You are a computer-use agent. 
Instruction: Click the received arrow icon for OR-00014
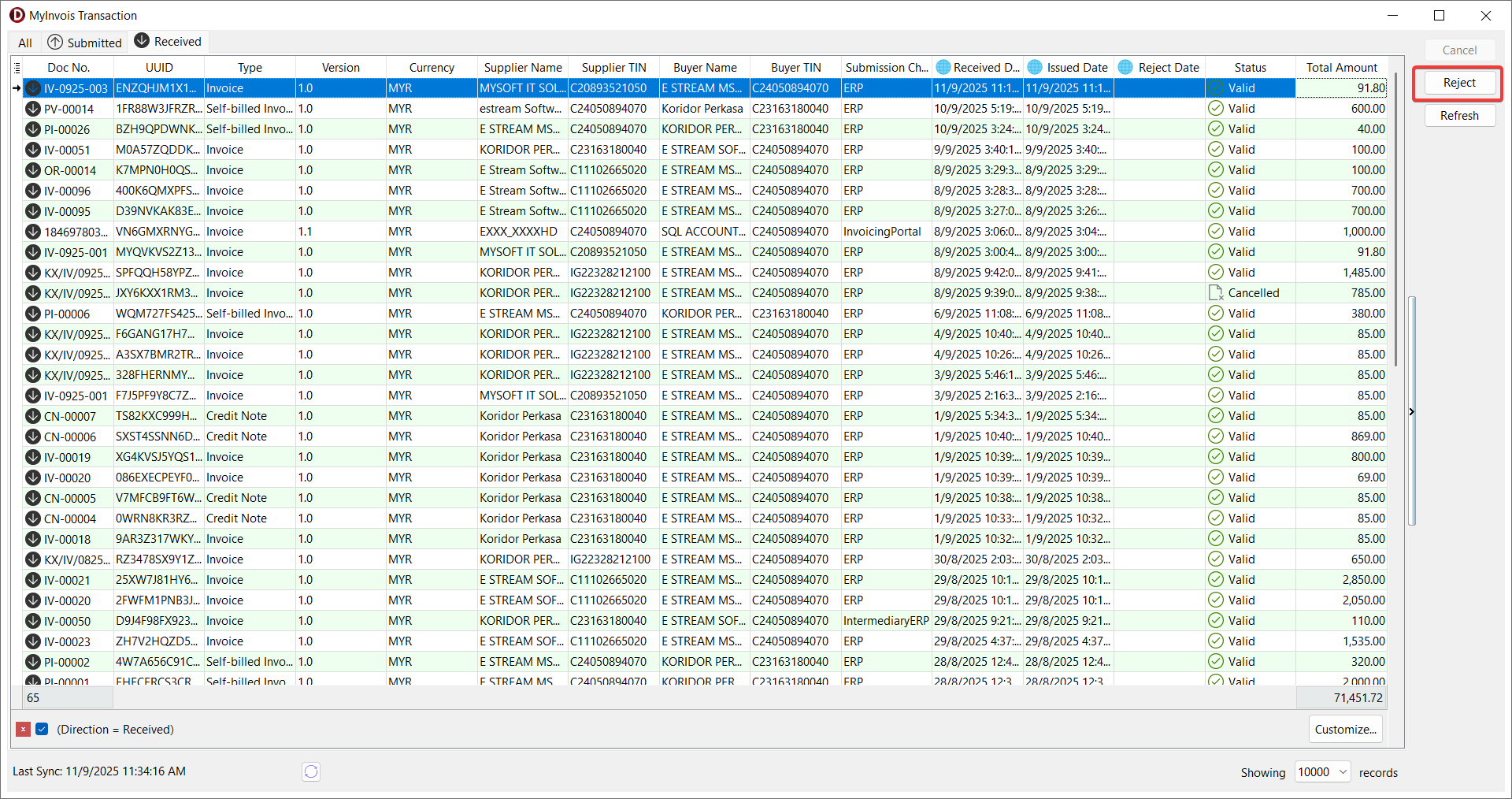click(x=33, y=170)
